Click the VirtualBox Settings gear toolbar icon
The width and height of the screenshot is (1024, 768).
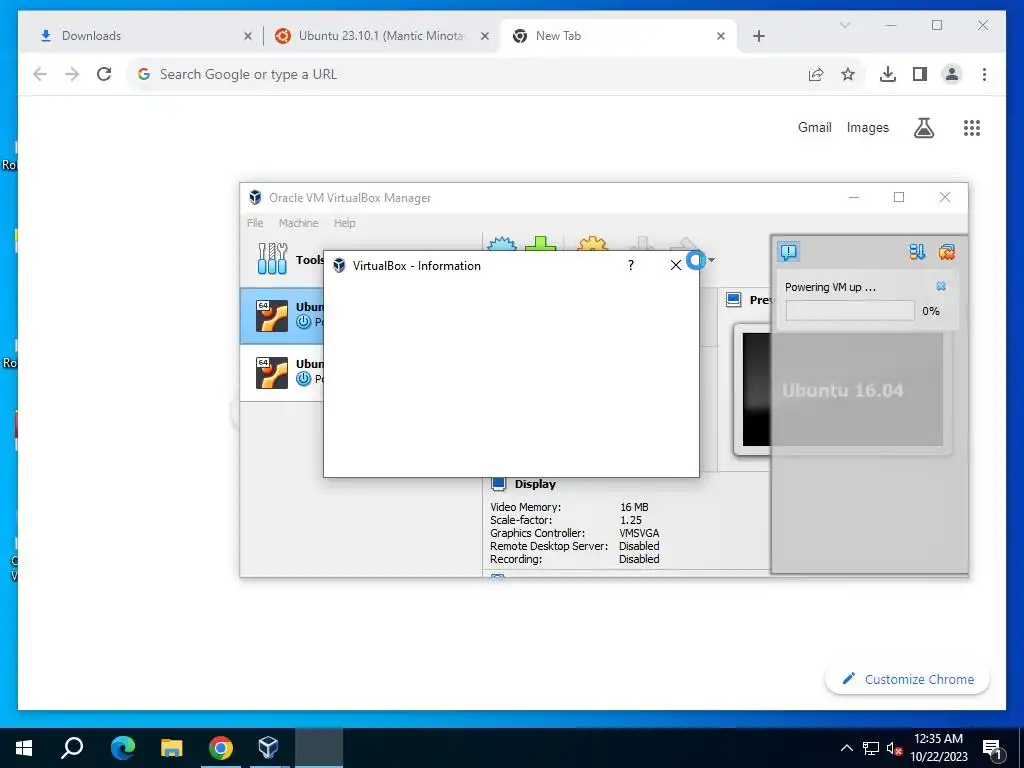pyautogui.click(x=592, y=244)
